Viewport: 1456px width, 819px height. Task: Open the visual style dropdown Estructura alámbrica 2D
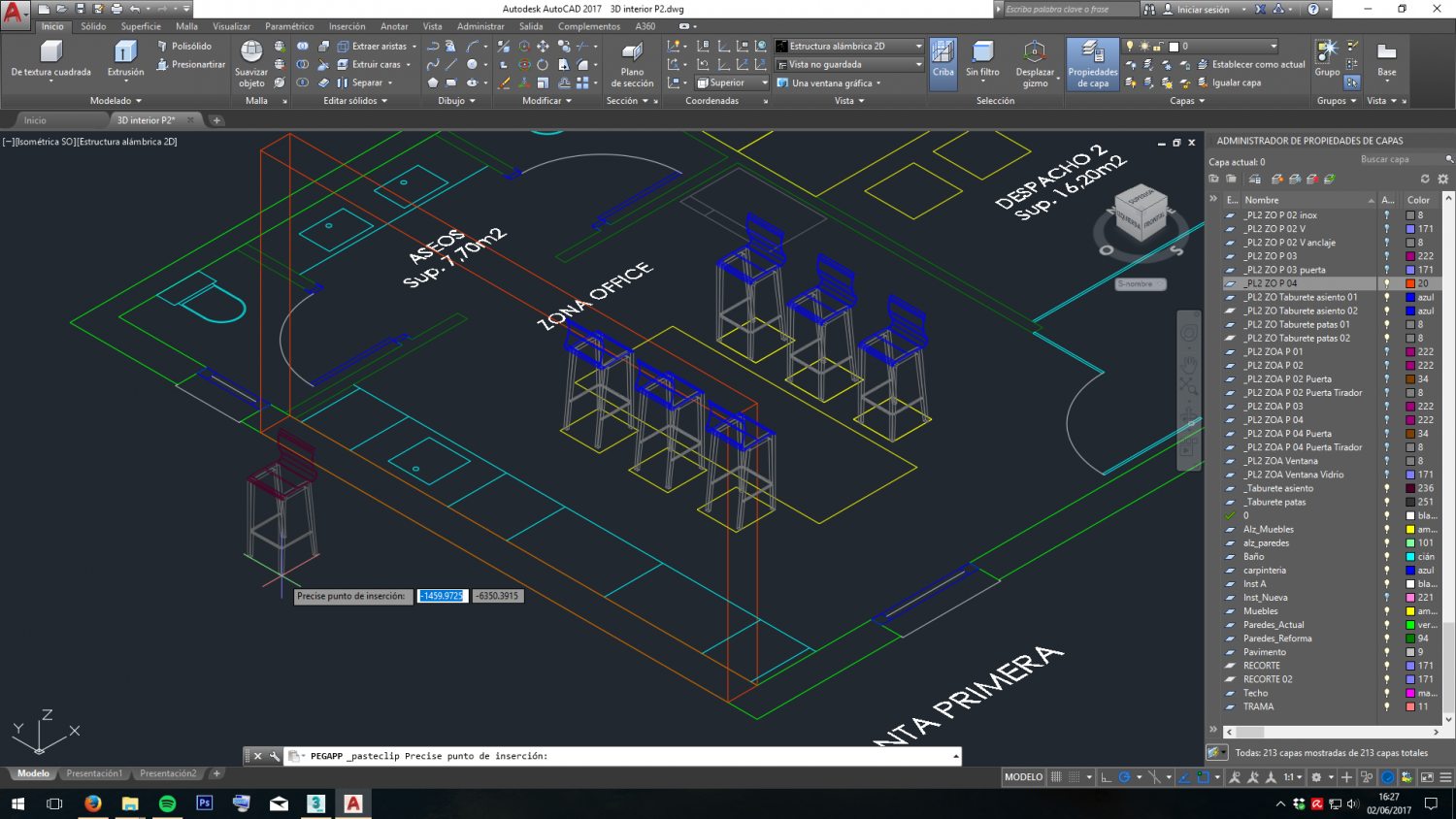[x=849, y=46]
